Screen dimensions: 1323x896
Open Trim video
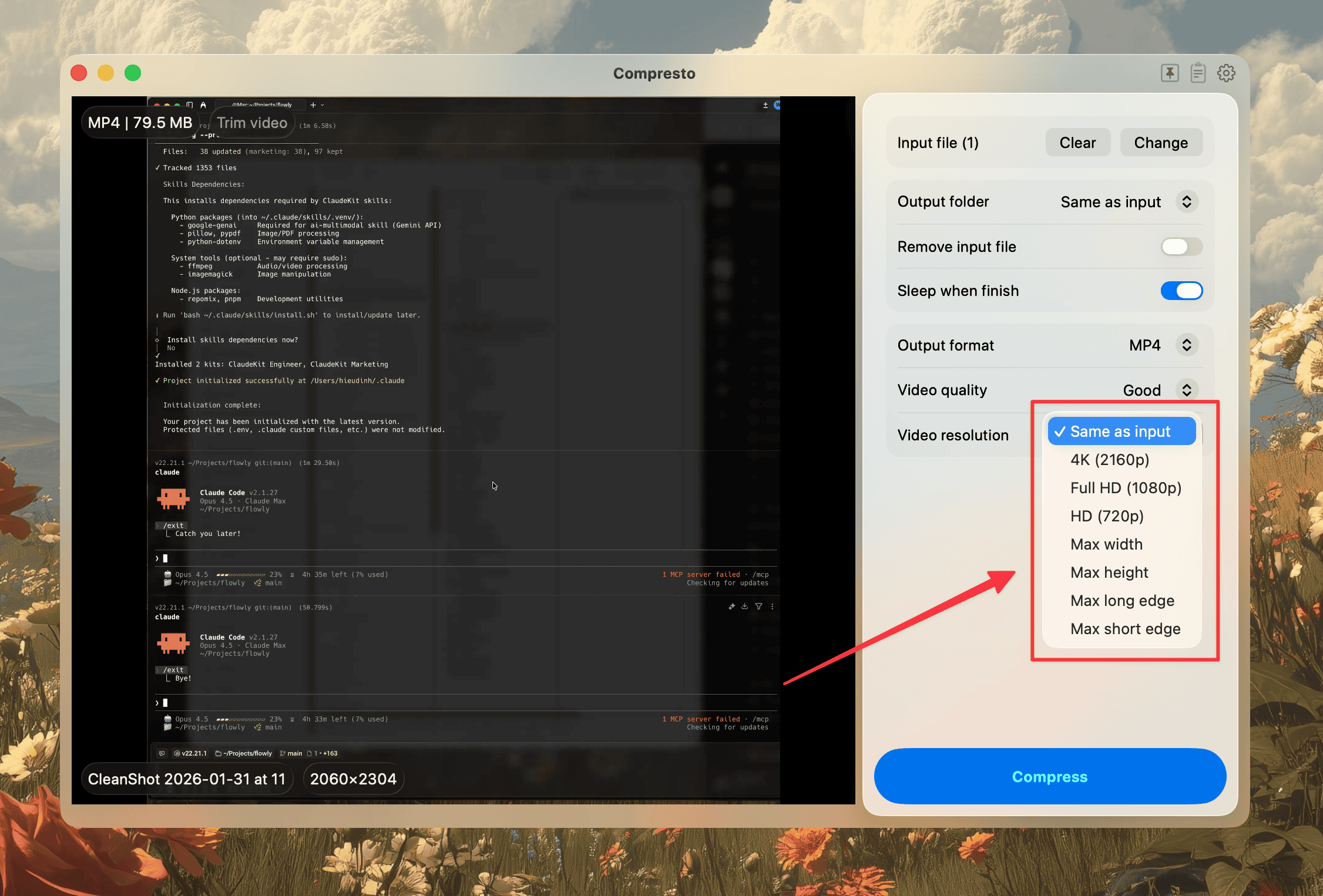[x=252, y=123]
